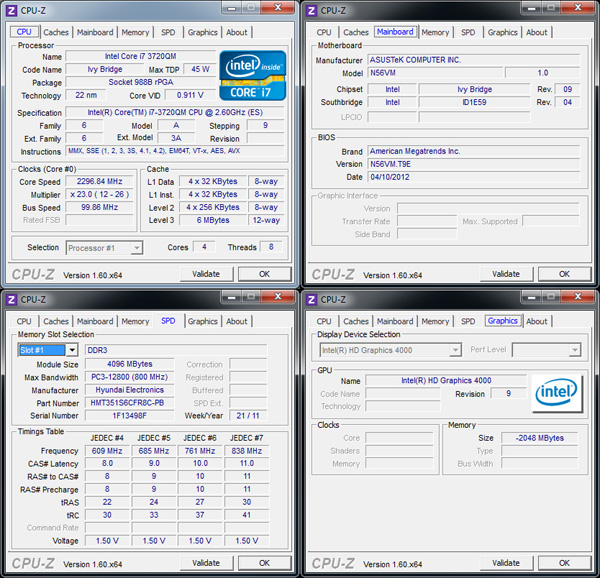Switch to CPU tab in Mainboard window
Screen dimensions: 600x580
click(324, 33)
